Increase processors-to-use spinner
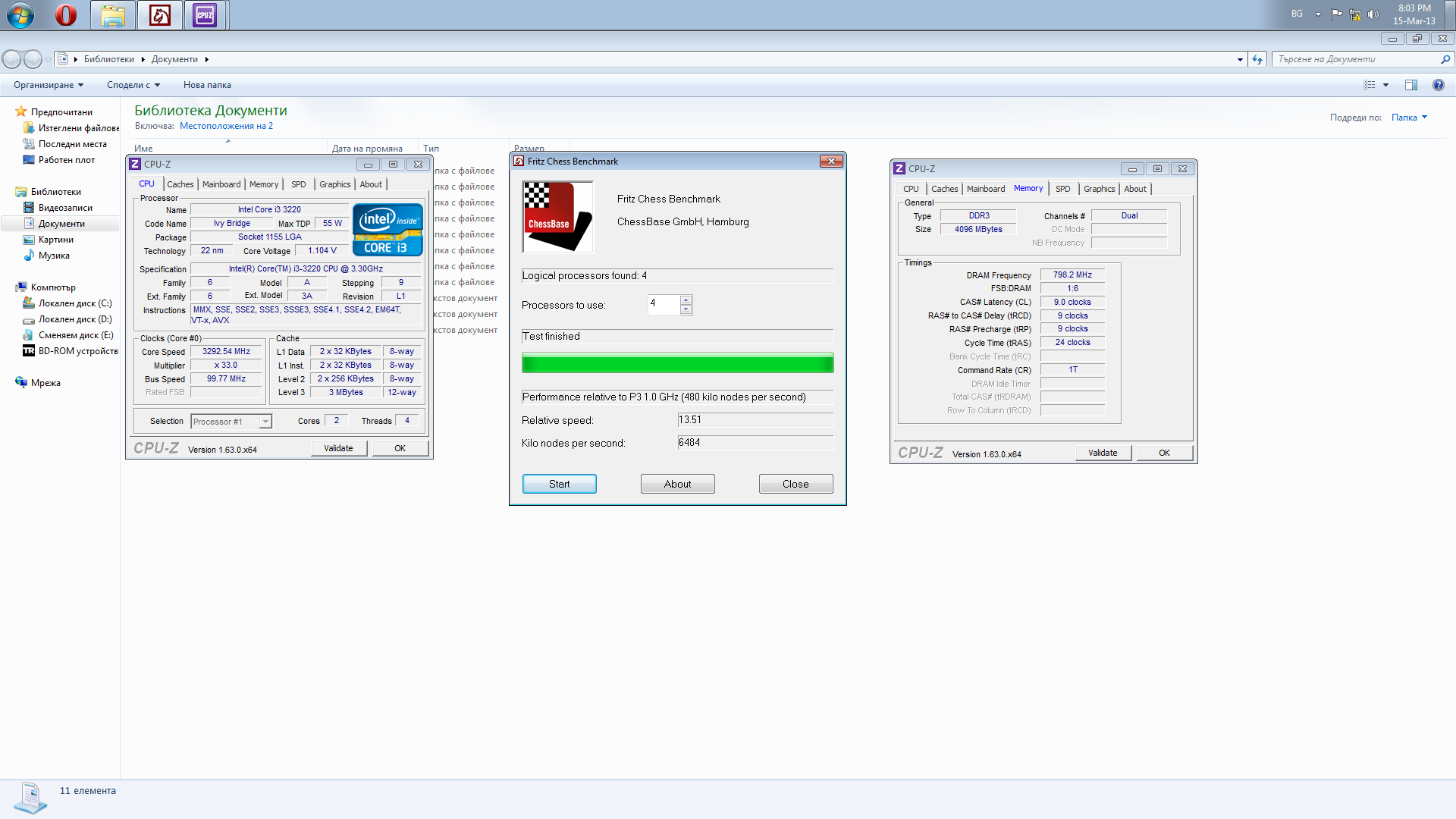The image size is (1456, 819). (x=686, y=300)
